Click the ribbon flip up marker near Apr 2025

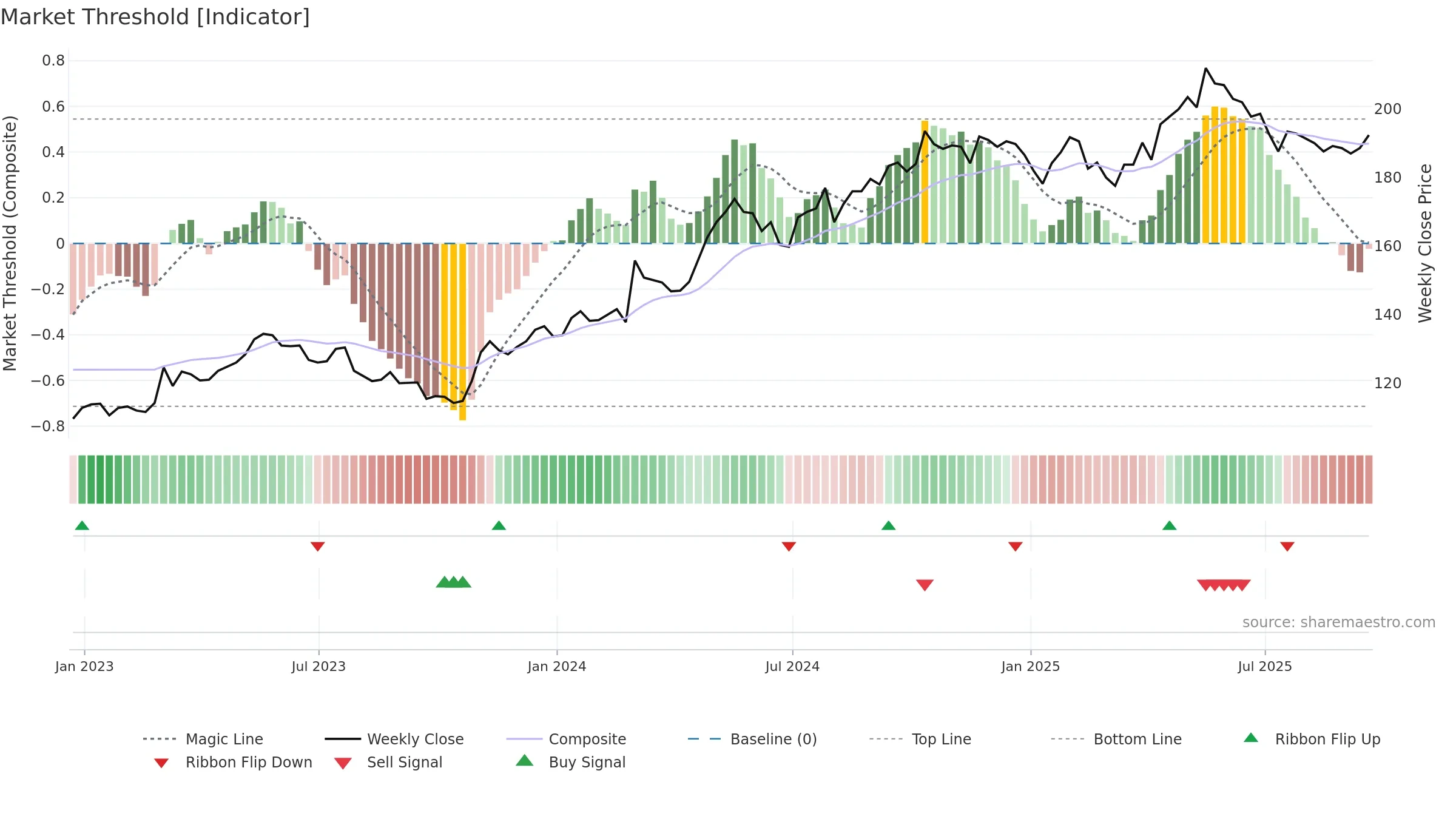pyautogui.click(x=1170, y=525)
